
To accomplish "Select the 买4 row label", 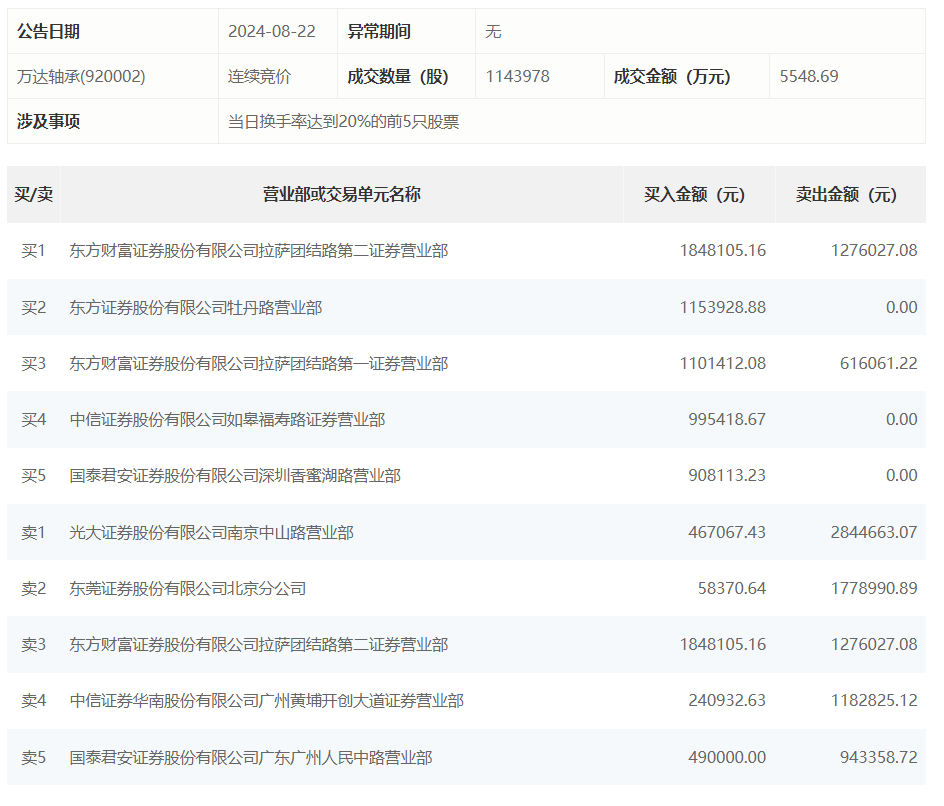I will [x=34, y=420].
